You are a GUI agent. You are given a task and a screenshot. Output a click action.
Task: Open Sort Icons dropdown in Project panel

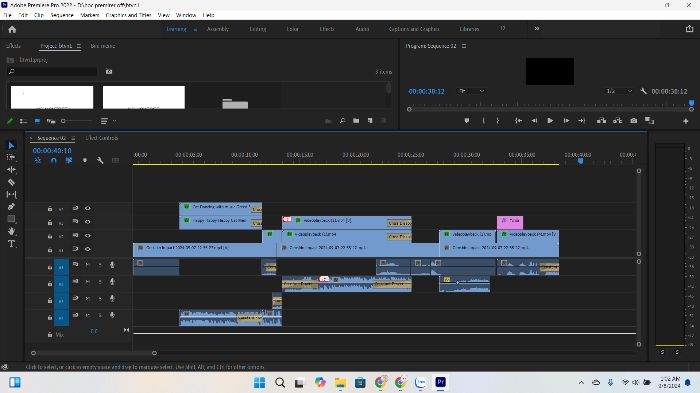(108, 121)
